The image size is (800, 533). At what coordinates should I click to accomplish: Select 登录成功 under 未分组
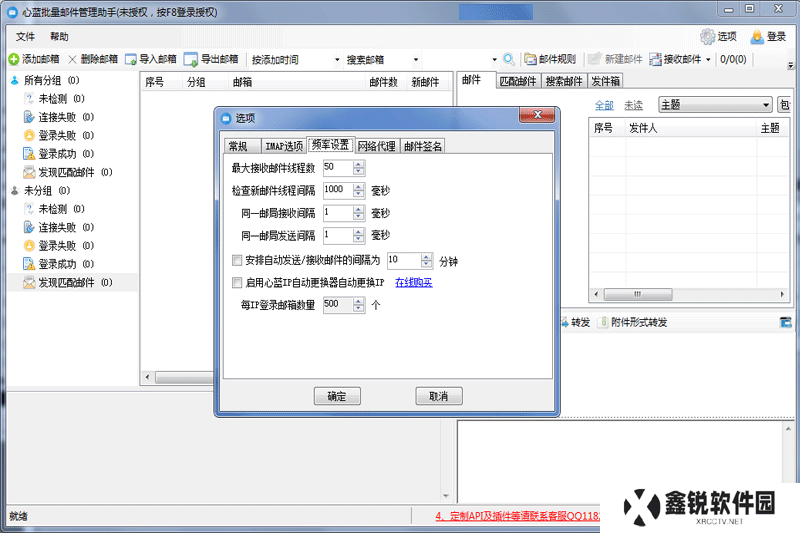58,264
